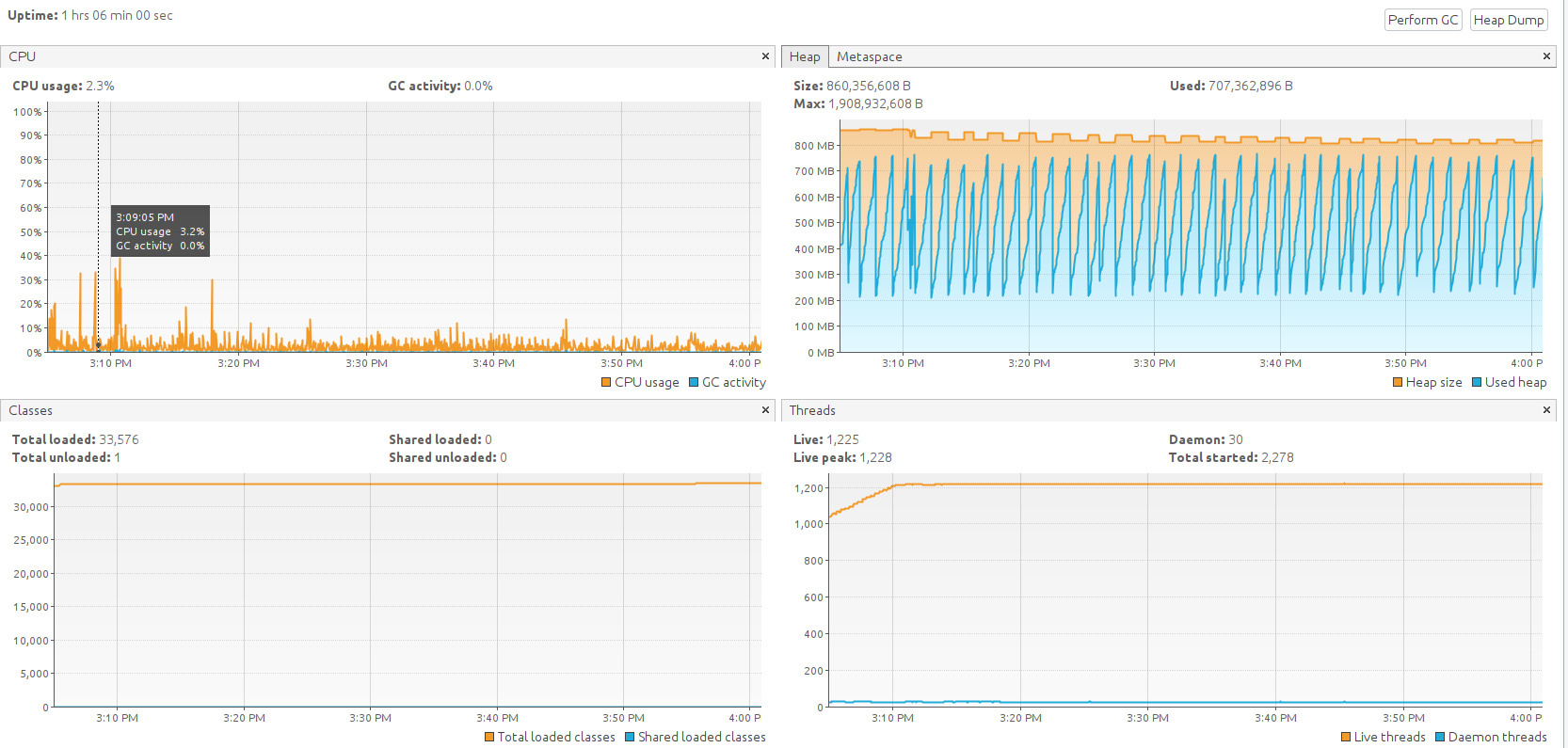
Task: Click the Perform GC button
Action: [x=1423, y=20]
